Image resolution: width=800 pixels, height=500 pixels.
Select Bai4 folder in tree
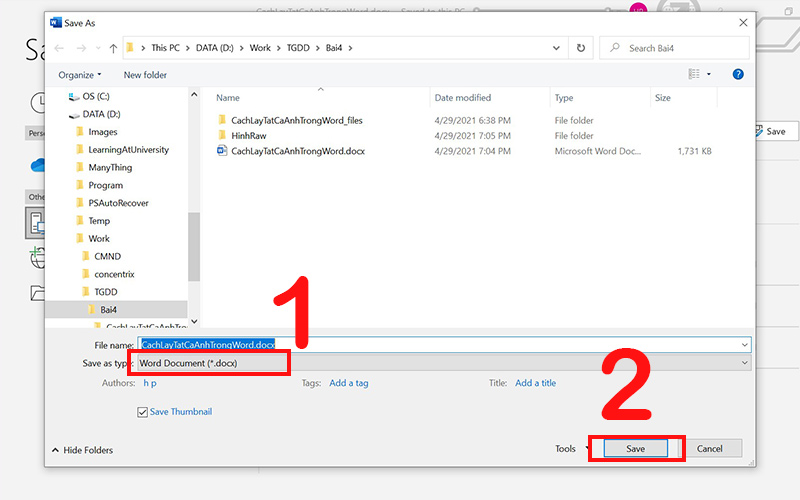(116, 310)
